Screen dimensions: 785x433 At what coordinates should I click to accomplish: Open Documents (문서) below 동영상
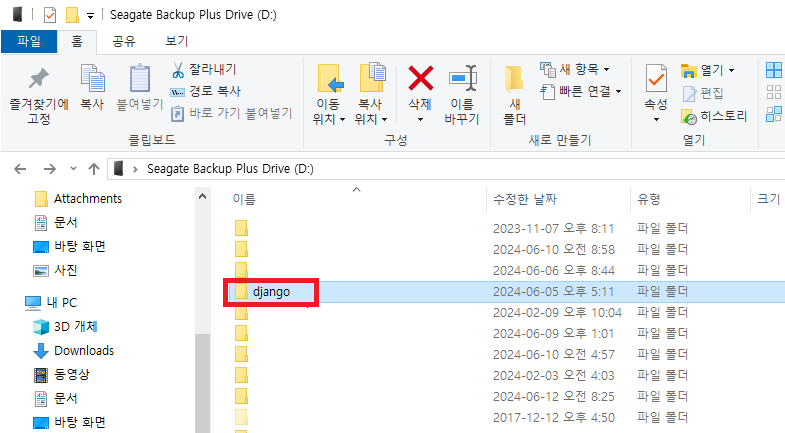click(55, 399)
